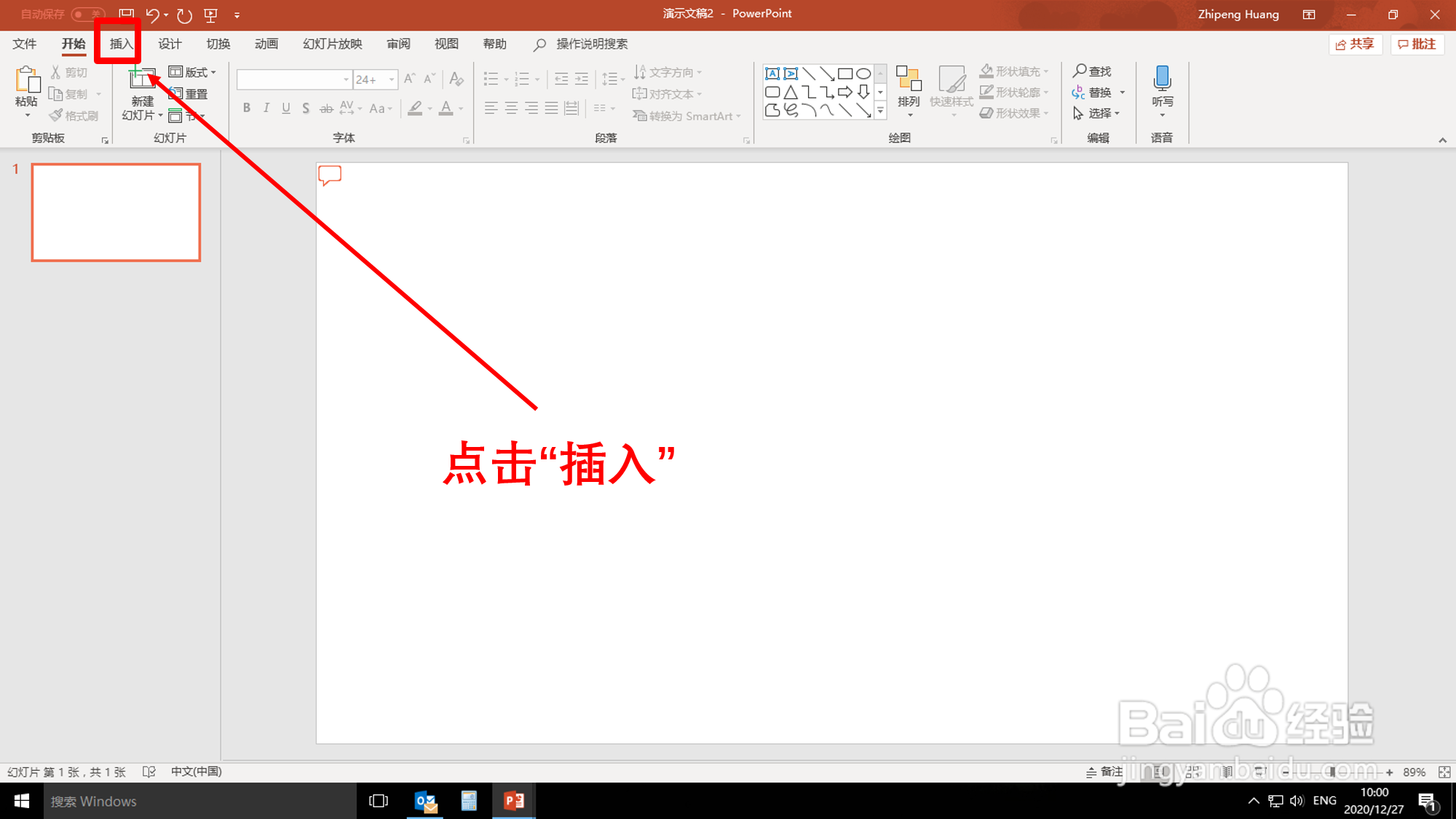Increase list indent level
This screenshot has width=1456, height=819.
coord(581,79)
